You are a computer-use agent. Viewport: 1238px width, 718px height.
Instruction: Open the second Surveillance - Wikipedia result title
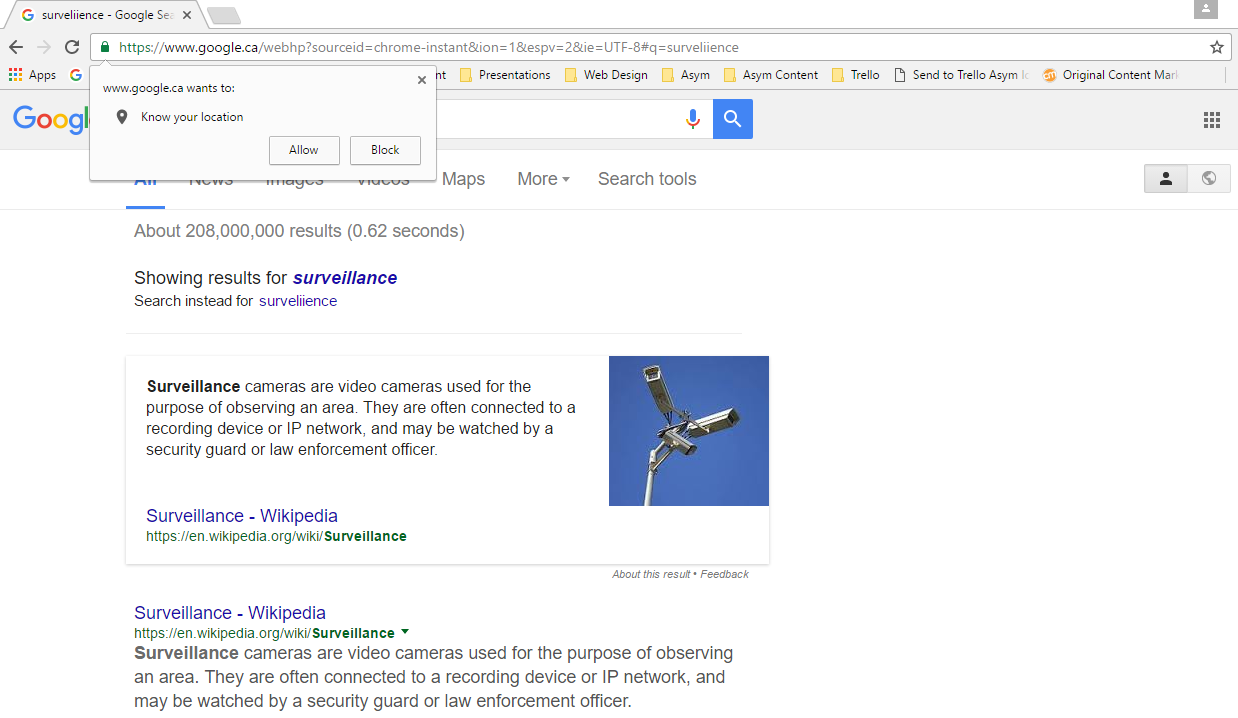(230, 613)
